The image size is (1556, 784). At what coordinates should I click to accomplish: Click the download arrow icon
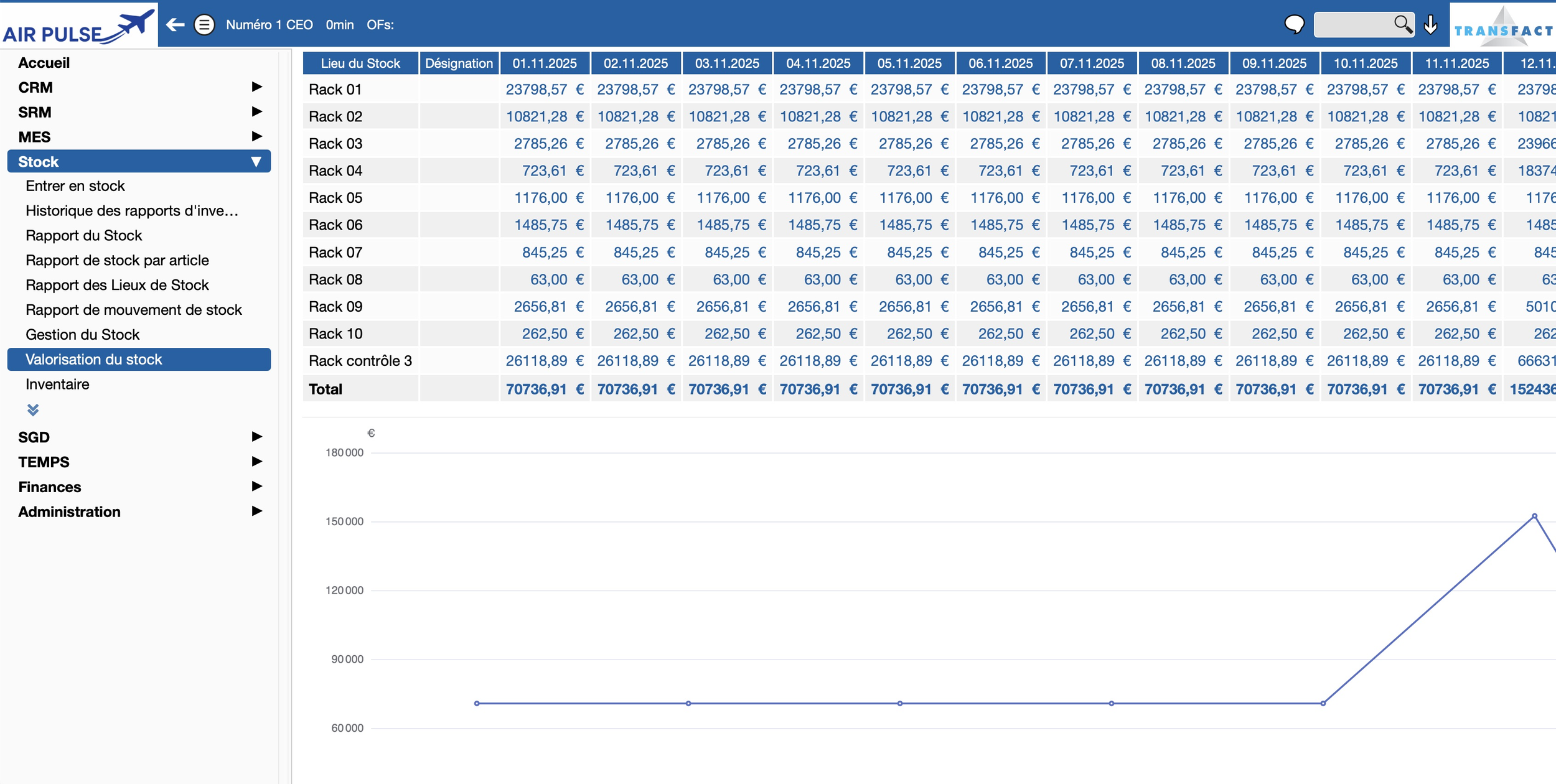click(x=1430, y=25)
